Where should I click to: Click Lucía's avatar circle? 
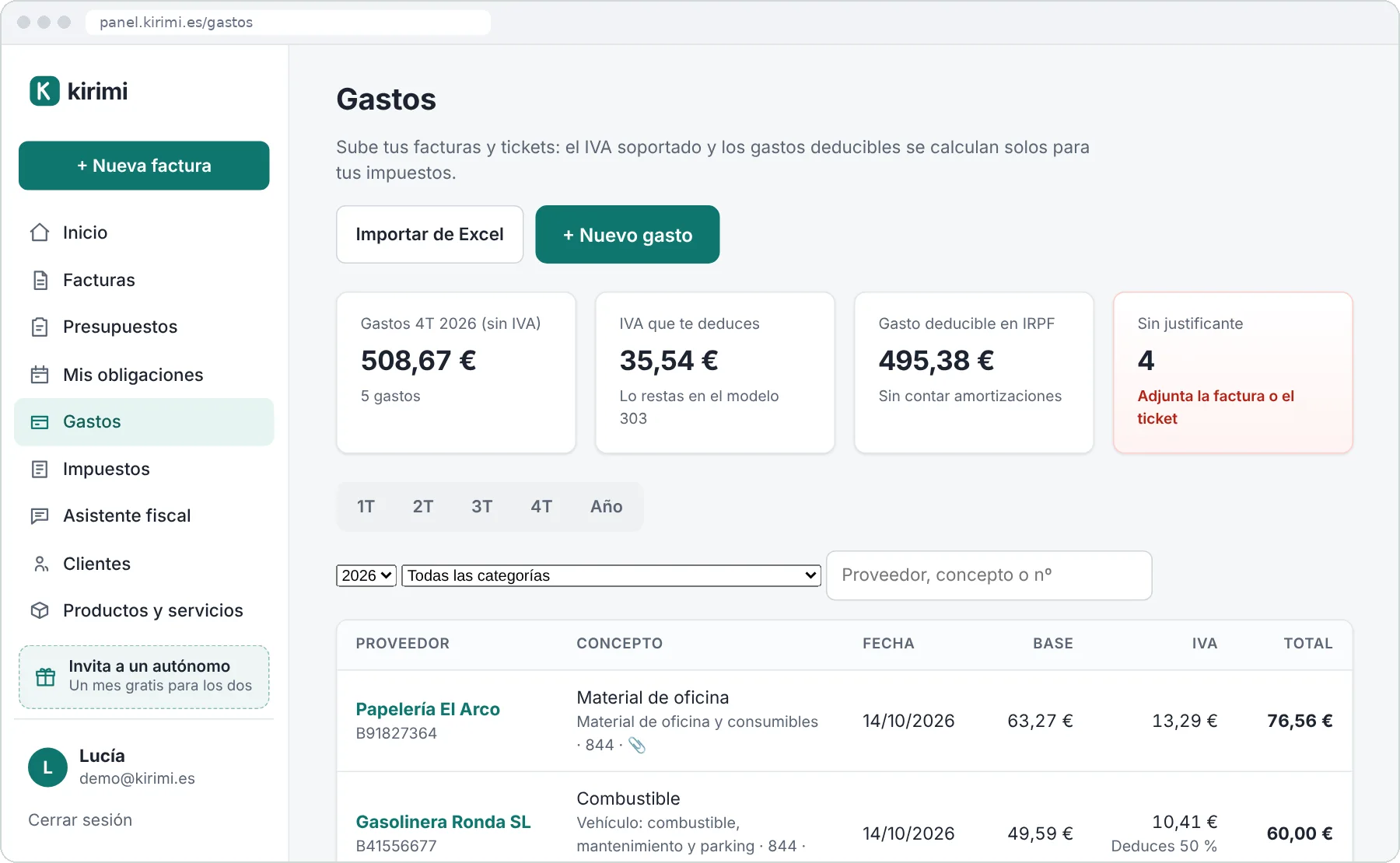pyautogui.click(x=47, y=767)
